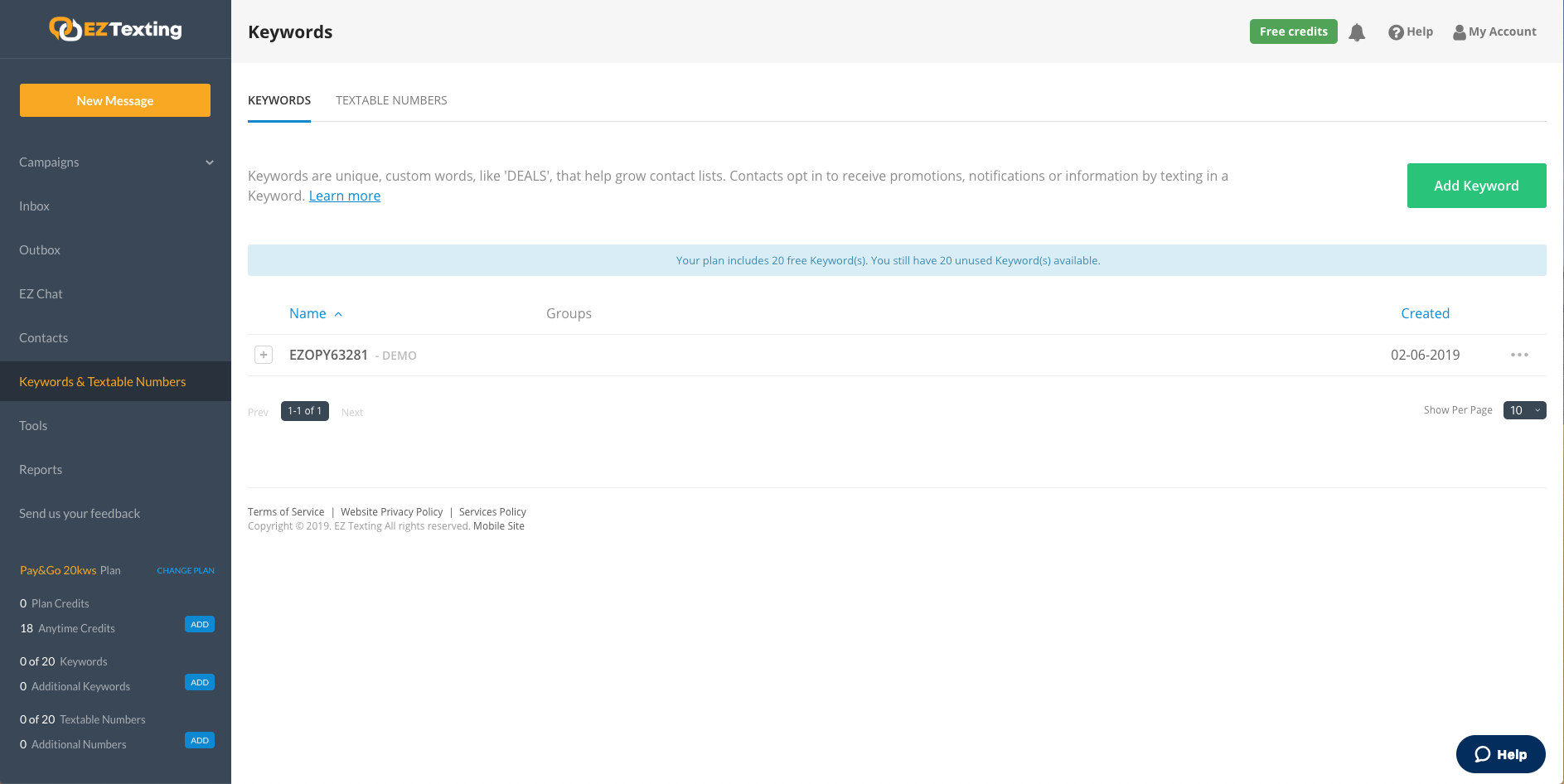Open Outbox in the sidebar

click(x=40, y=250)
